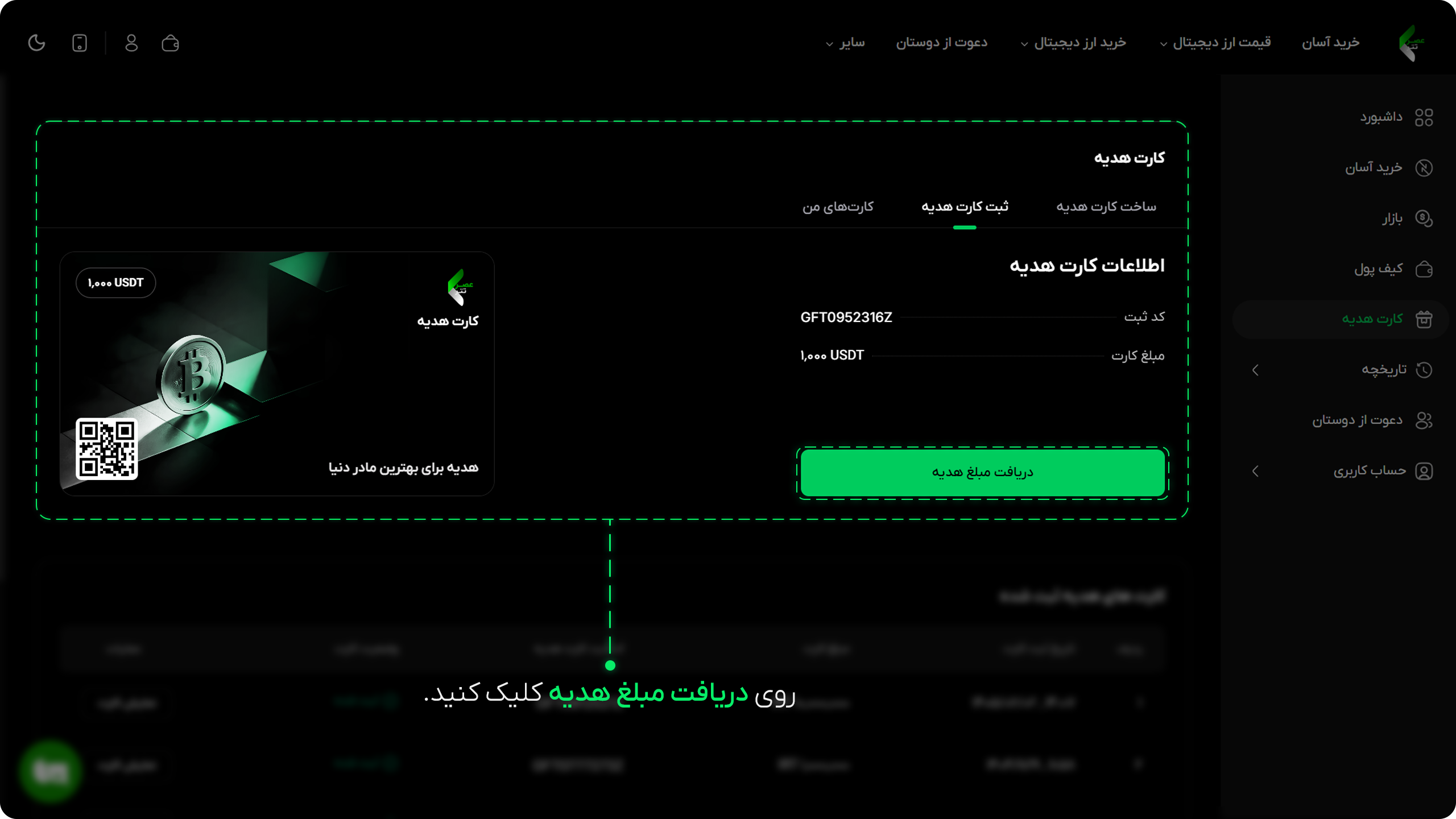Click the 1,000 USDT badge on card

pos(115,283)
